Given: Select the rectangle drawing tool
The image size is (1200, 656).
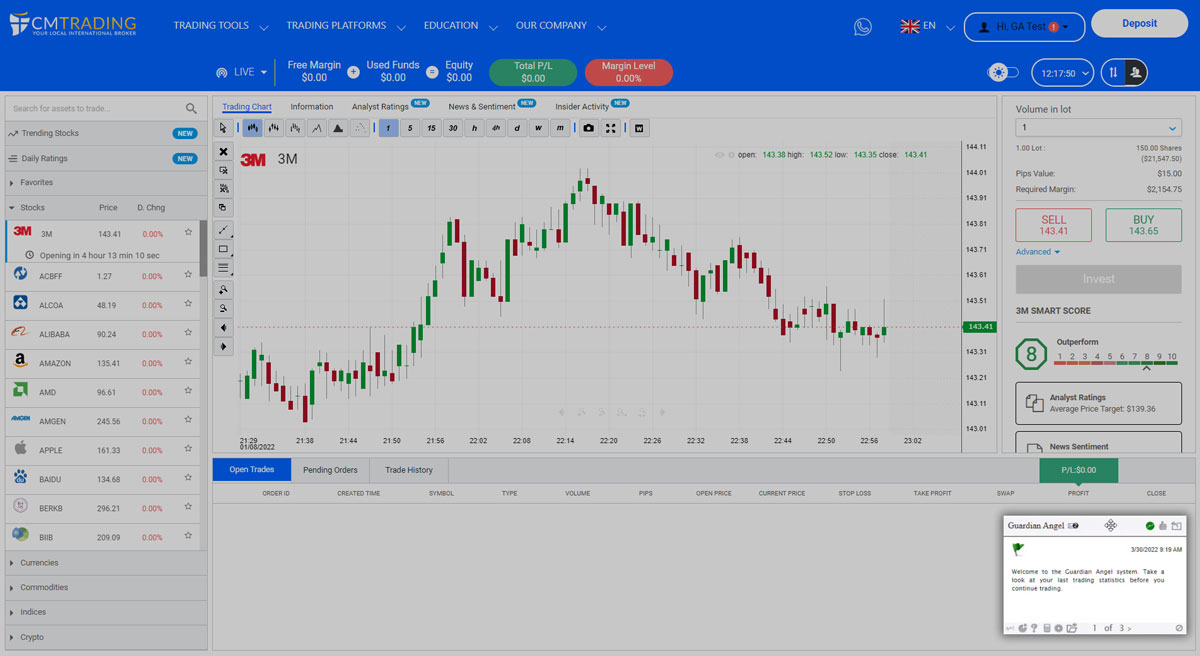Looking at the screenshot, I should 224,249.
